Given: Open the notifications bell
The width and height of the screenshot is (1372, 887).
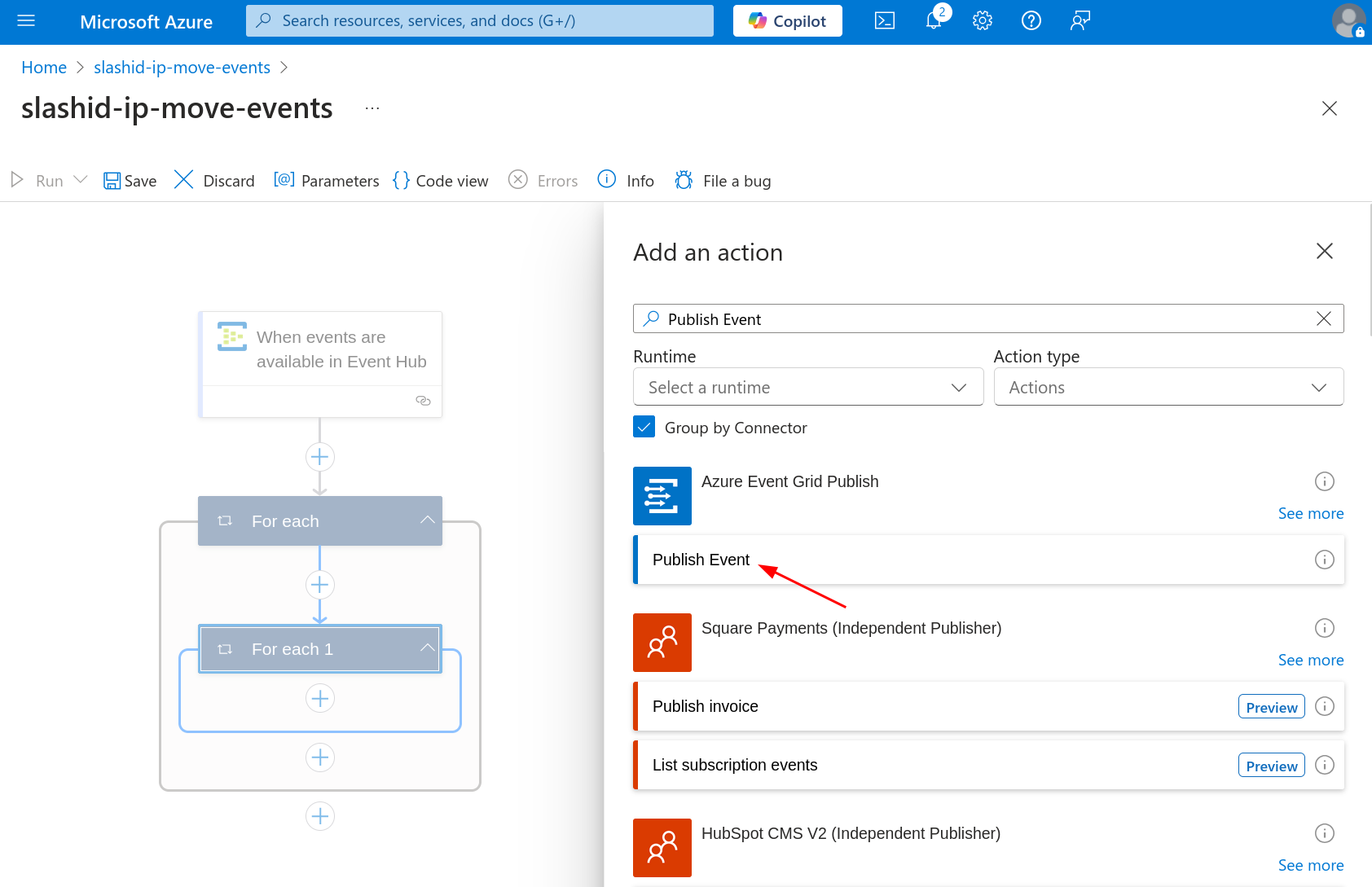Looking at the screenshot, I should pos(933,20).
